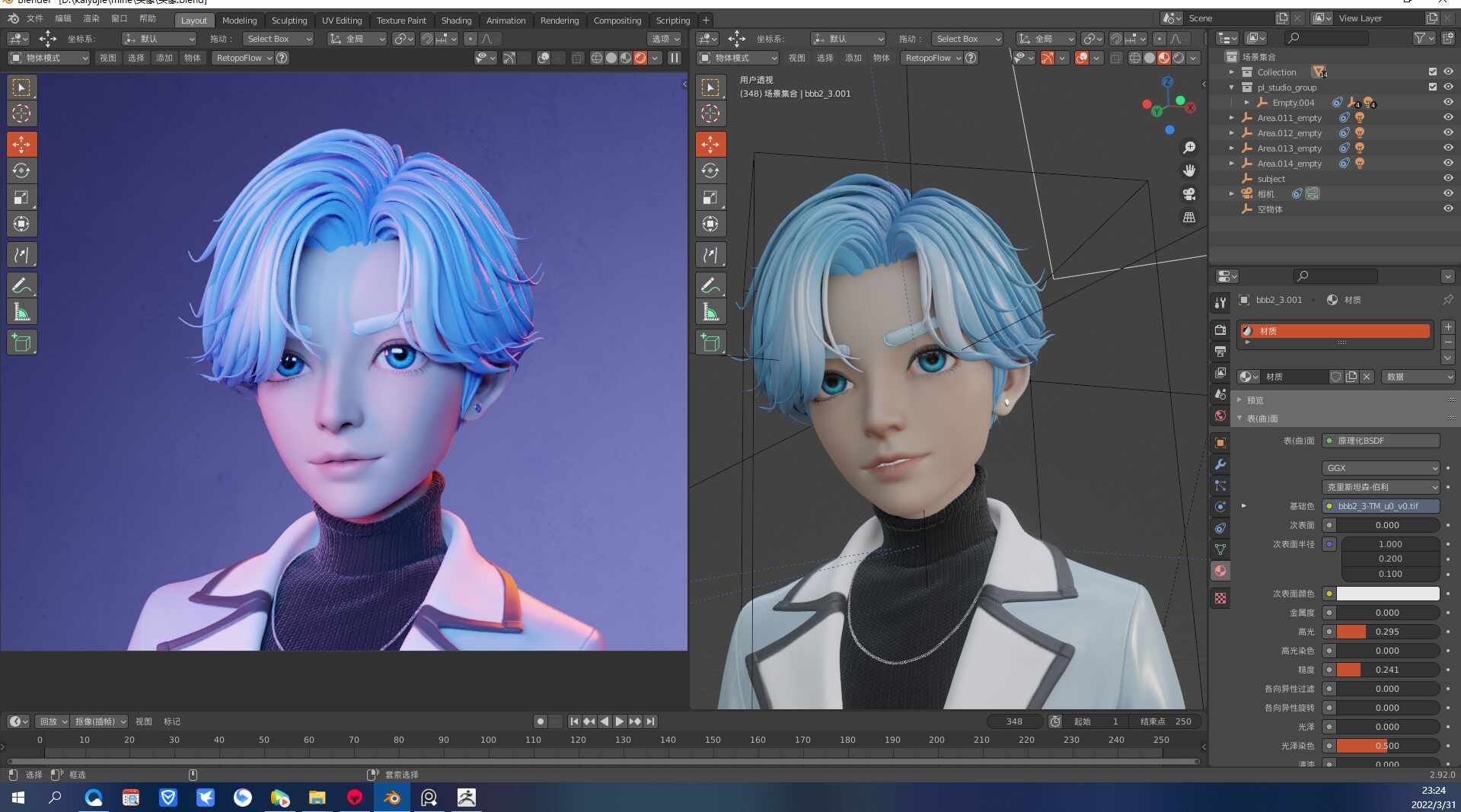Toggle visibility of Area.012_empty
This screenshot has width=1461, height=812.
tap(1448, 132)
